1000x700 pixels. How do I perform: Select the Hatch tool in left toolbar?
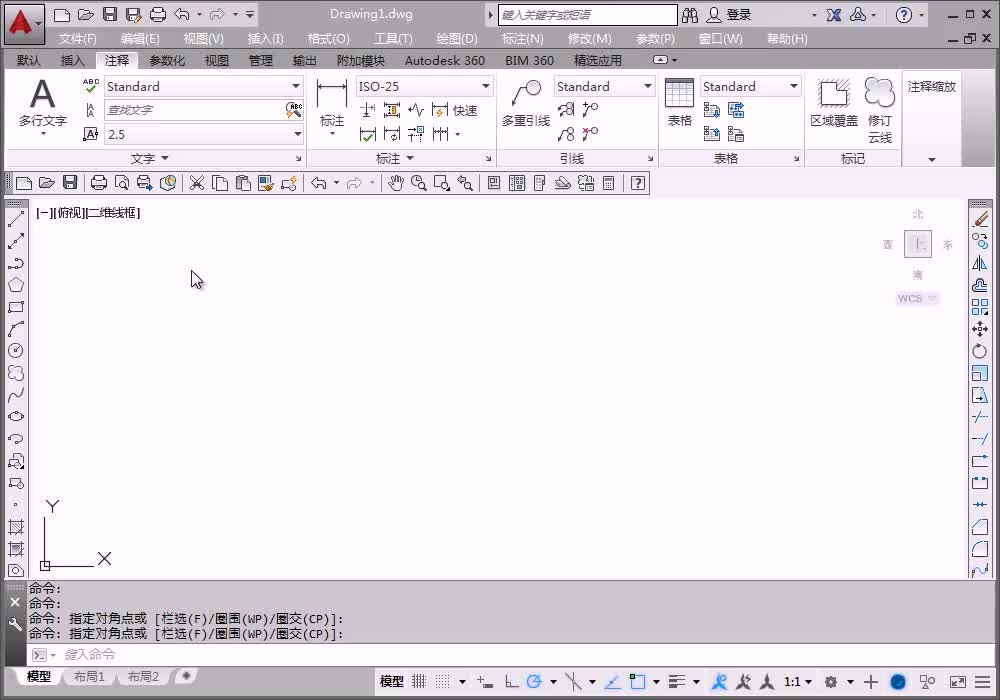coord(16,527)
